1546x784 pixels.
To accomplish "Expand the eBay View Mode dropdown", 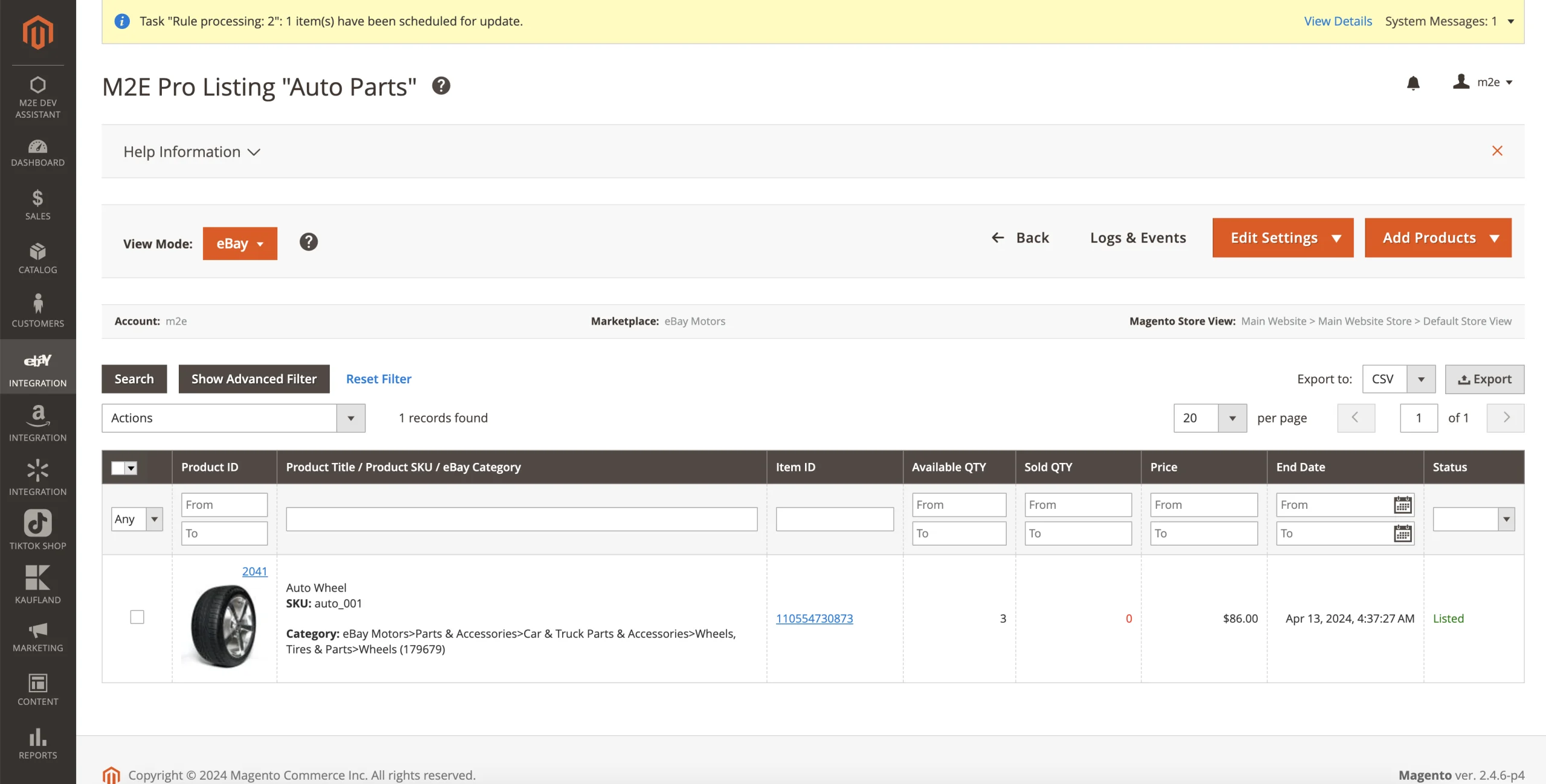I will tap(240, 243).
